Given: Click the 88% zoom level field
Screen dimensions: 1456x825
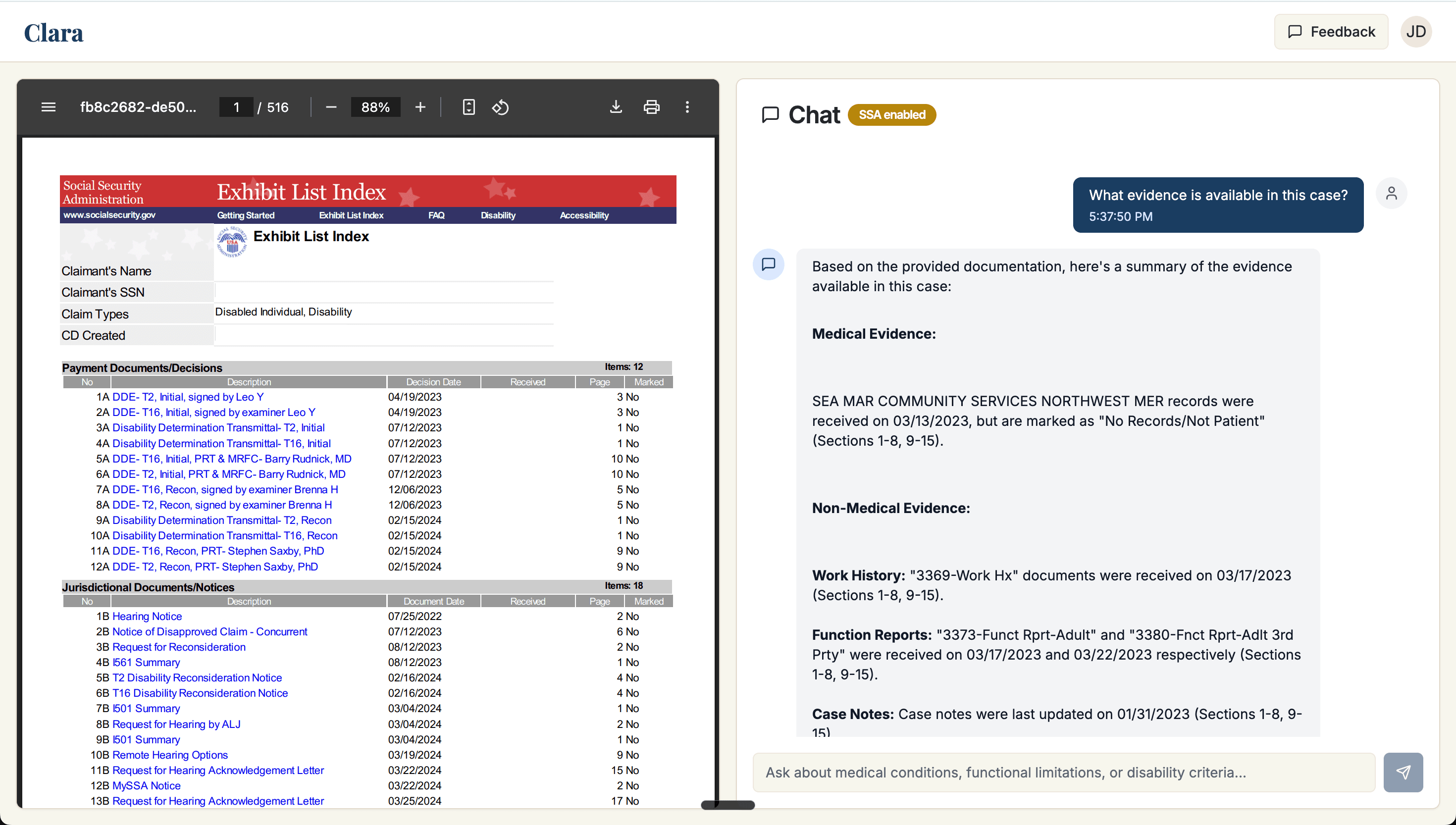Looking at the screenshot, I should (x=375, y=107).
